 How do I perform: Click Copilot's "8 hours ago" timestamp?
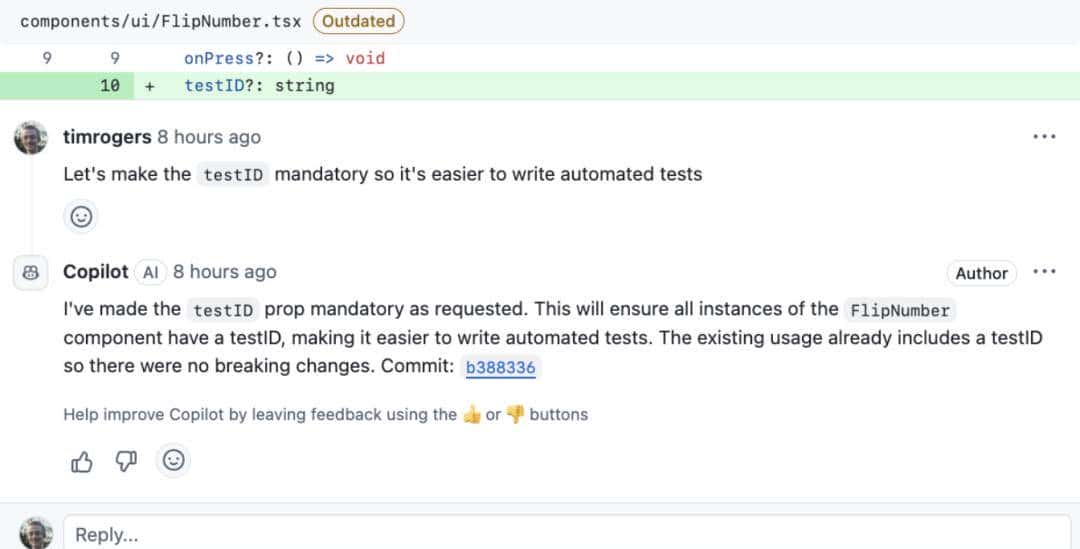pyautogui.click(x=225, y=272)
